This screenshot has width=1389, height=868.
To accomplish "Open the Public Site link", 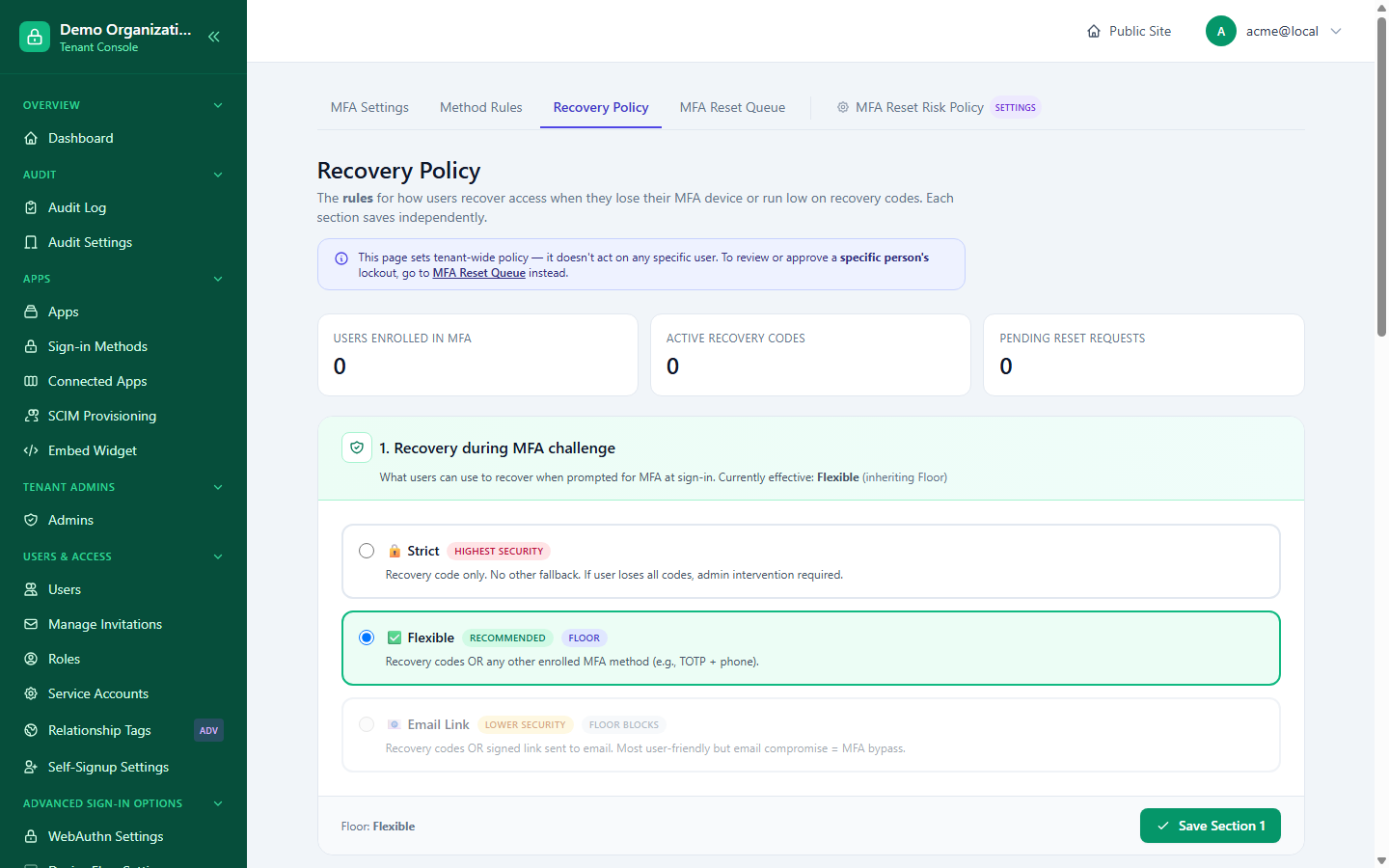I will point(1129,31).
